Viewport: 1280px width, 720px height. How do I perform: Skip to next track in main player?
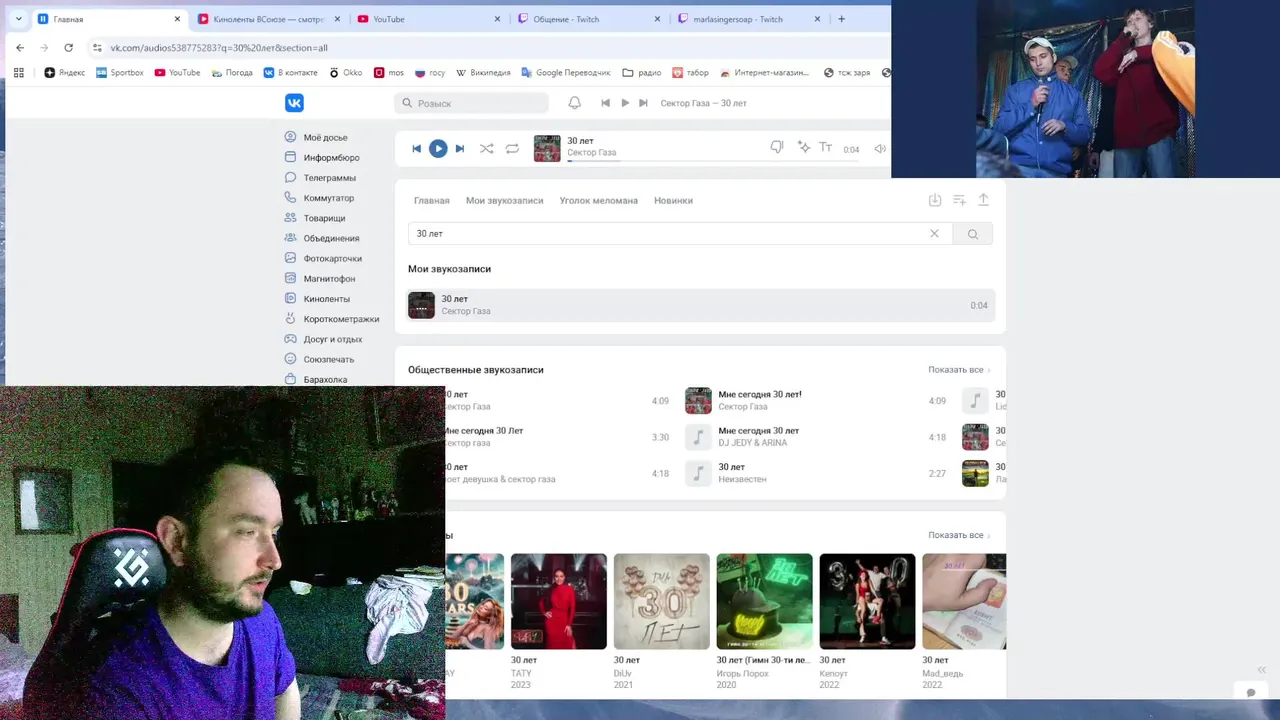click(460, 149)
